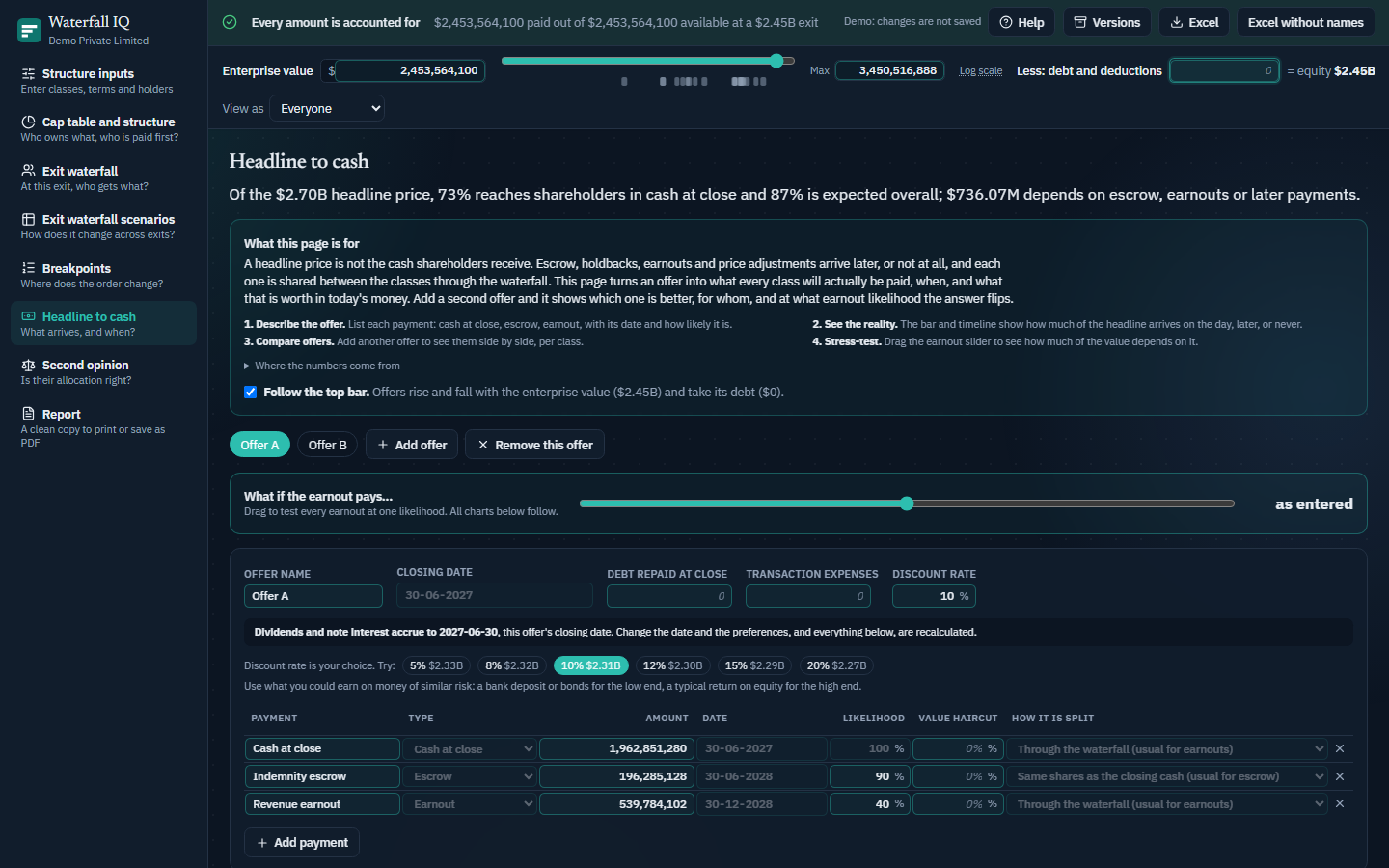
Task: Click the earnout likelihood slider handle
Action: 906,503
